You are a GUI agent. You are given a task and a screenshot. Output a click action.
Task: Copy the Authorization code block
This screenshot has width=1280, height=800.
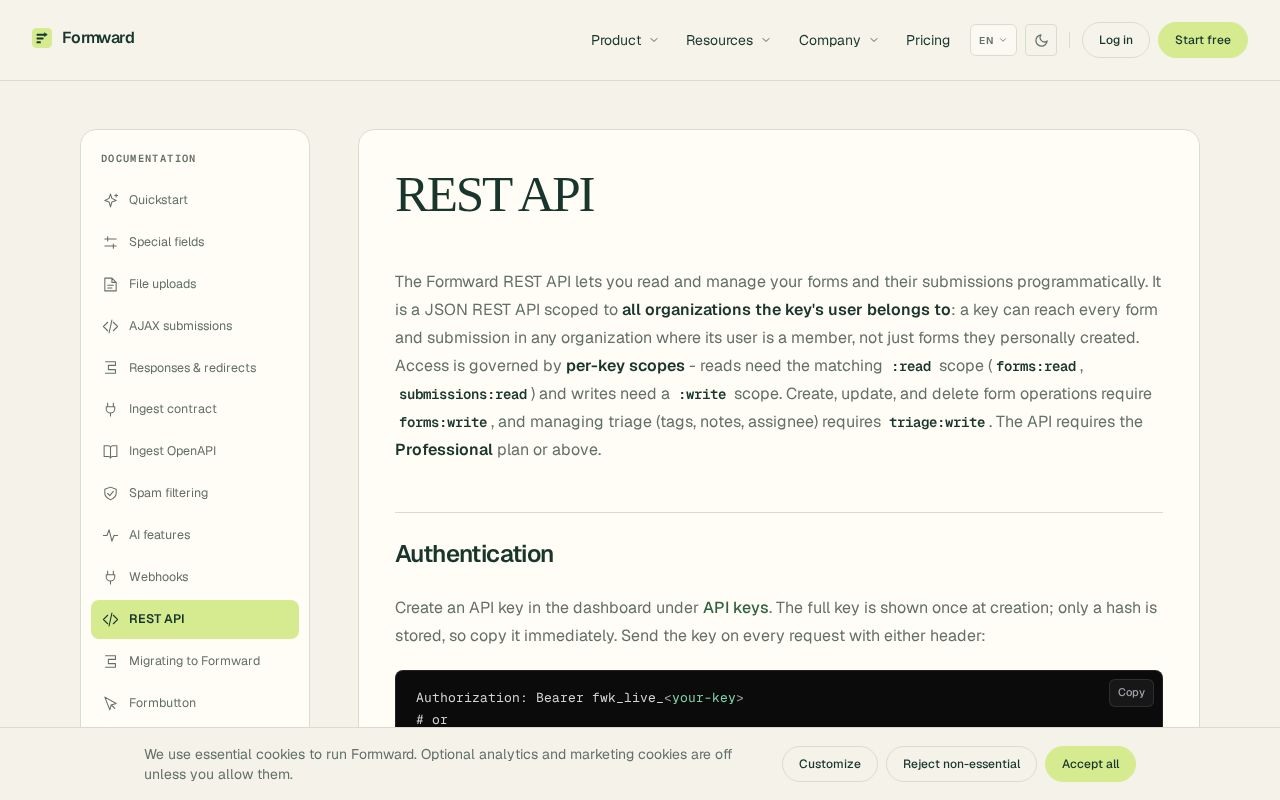pos(1131,693)
